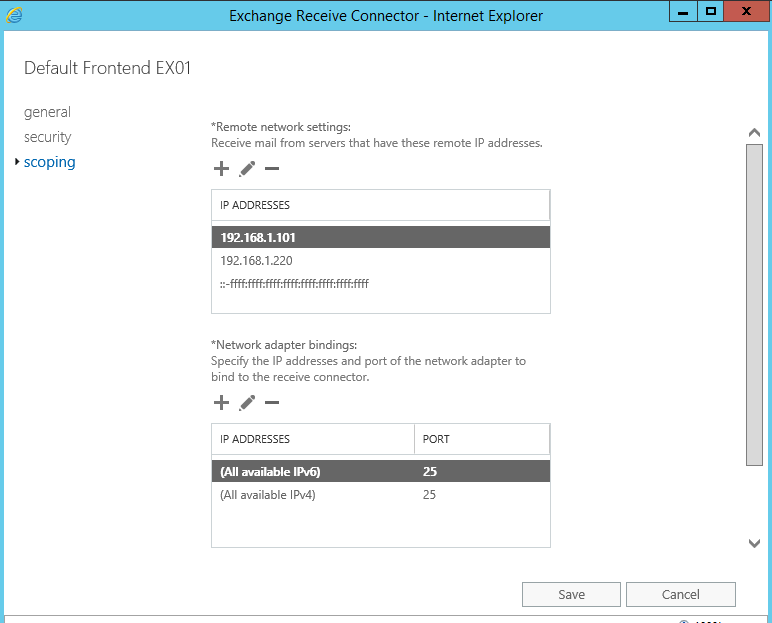Edit the selected remote IP address
This screenshot has height=623, width=772.
[247, 169]
